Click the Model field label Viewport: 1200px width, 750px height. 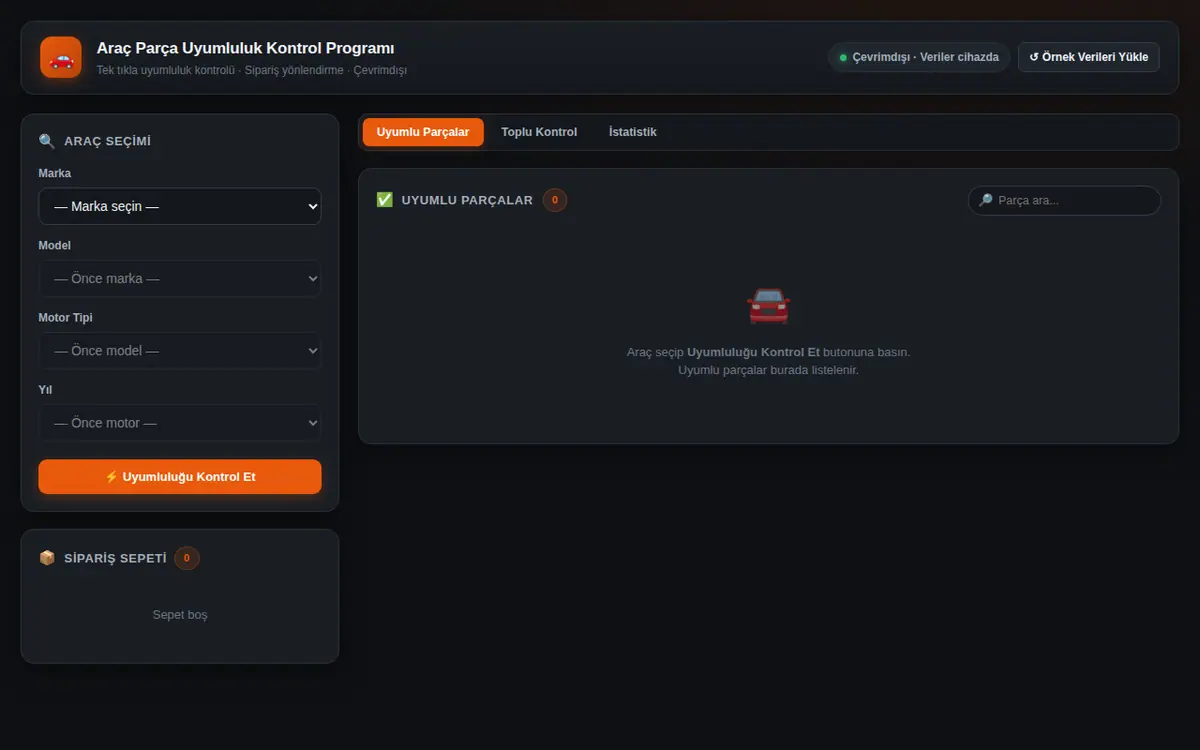tap(55, 245)
